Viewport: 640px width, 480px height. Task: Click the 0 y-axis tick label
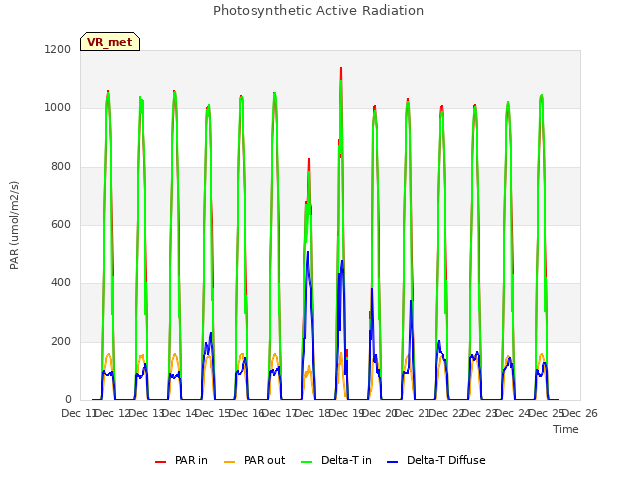coord(68,400)
